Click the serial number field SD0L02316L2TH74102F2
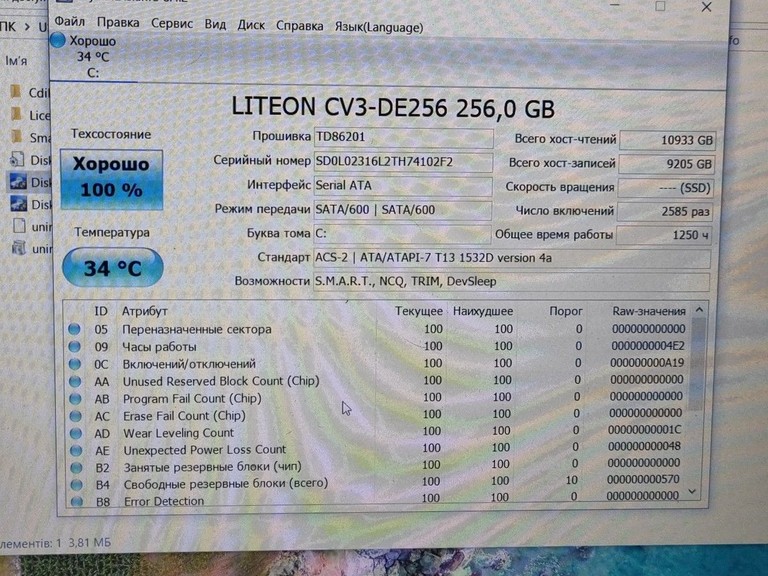The image size is (768, 576). coord(403,162)
